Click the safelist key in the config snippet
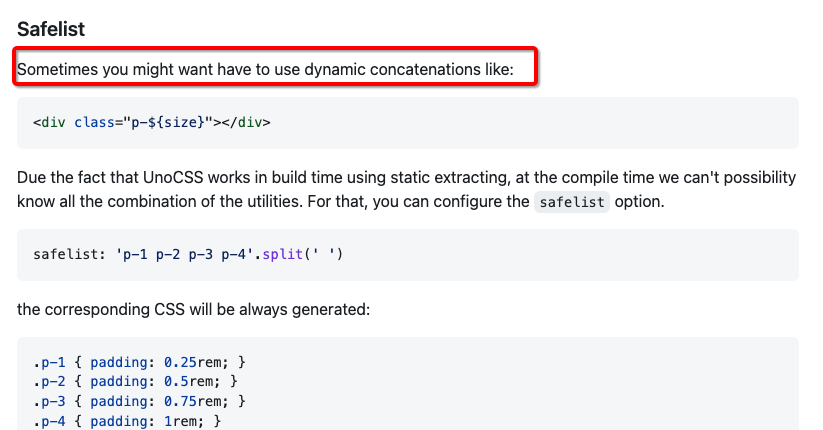The width and height of the screenshot is (823, 430). (x=65, y=255)
